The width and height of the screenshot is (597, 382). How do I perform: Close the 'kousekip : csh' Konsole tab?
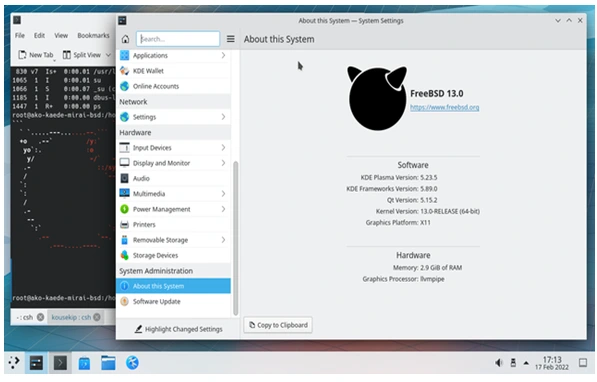pos(97,317)
